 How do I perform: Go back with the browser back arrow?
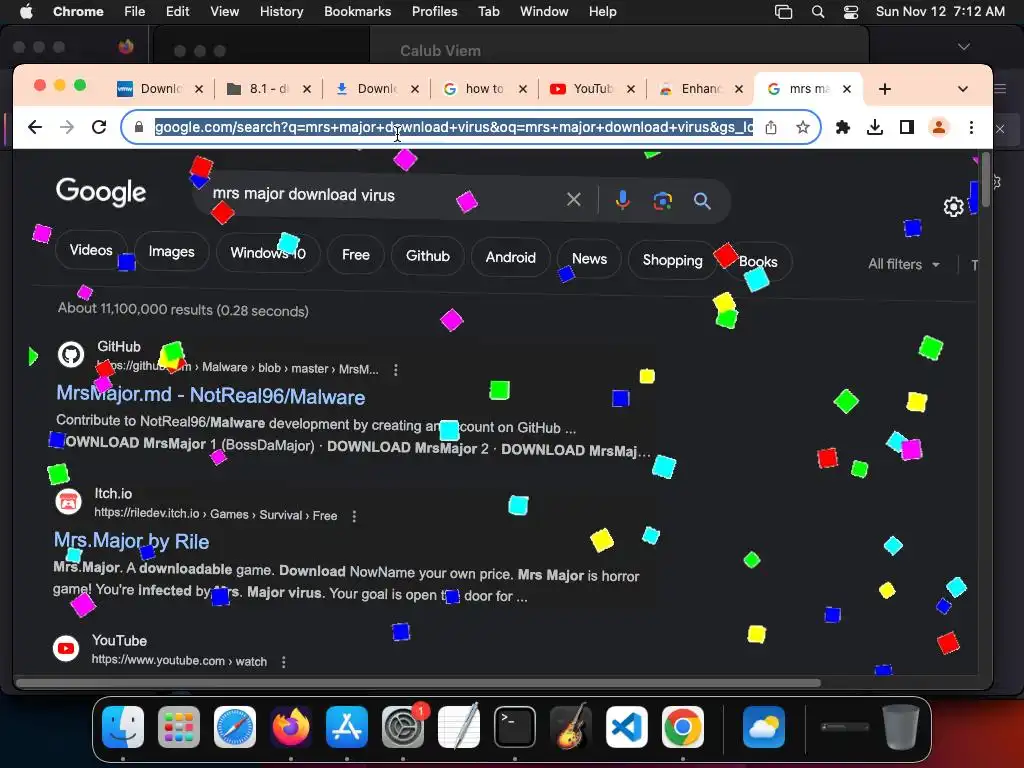click(35, 127)
